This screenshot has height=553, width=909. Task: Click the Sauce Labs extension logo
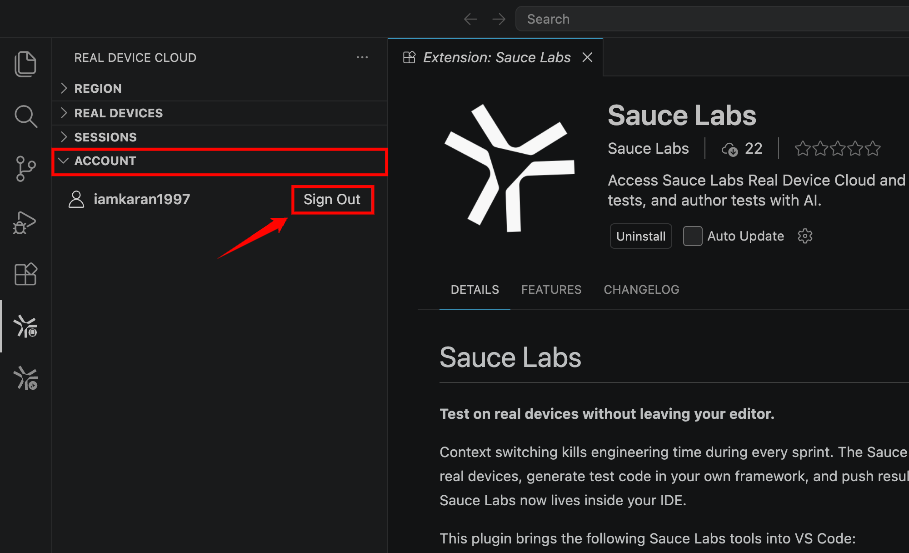tap(510, 168)
